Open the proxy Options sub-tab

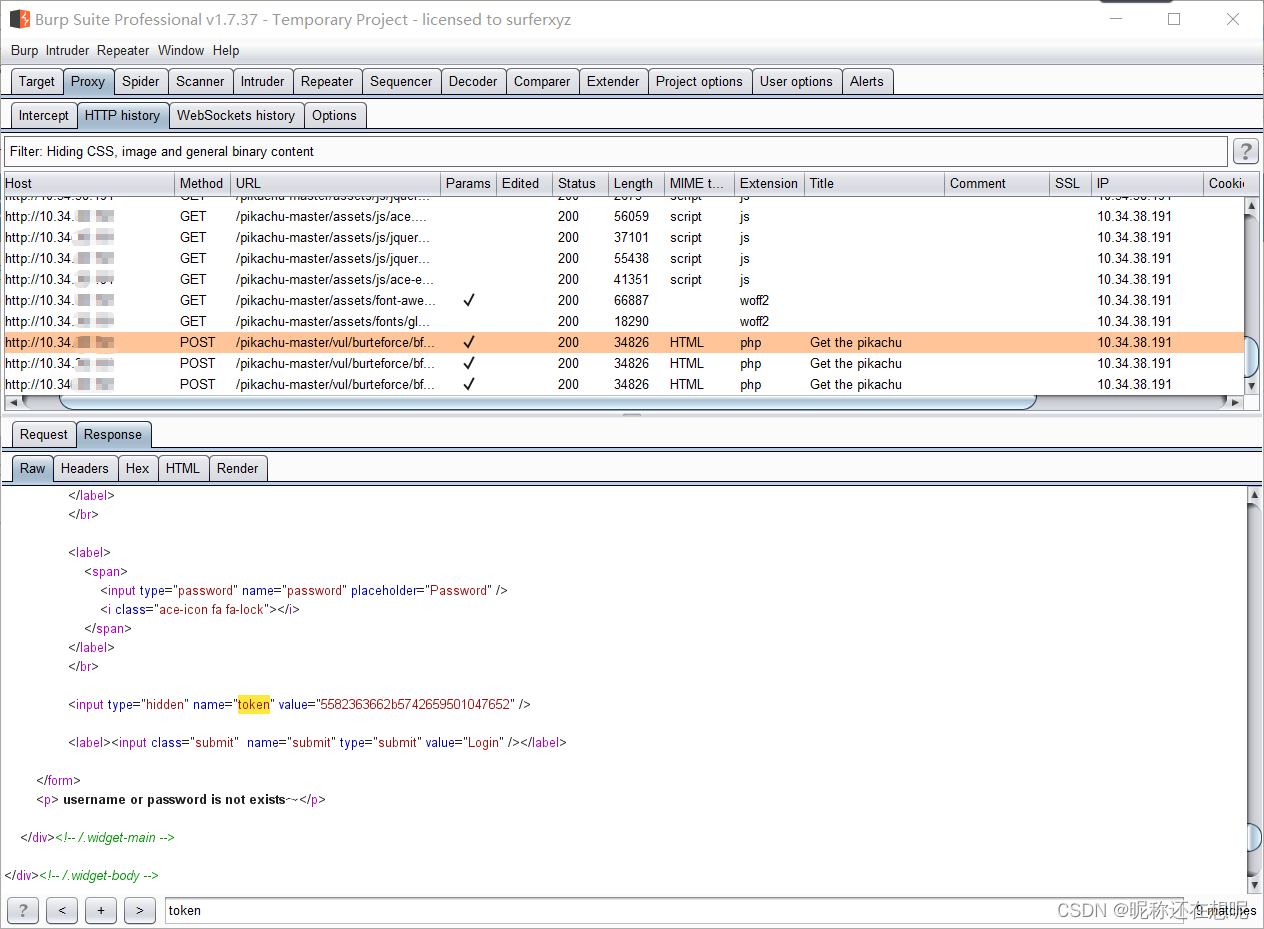coord(335,116)
